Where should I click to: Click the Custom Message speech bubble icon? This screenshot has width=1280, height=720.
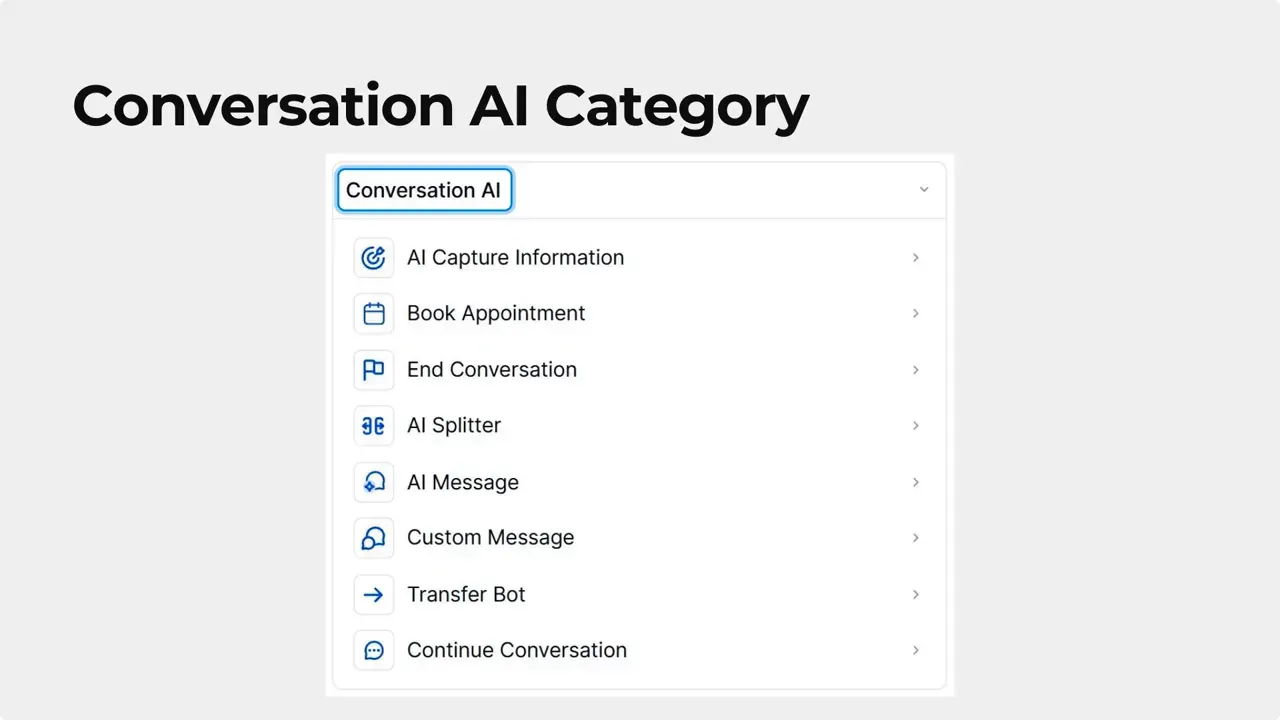point(373,537)
